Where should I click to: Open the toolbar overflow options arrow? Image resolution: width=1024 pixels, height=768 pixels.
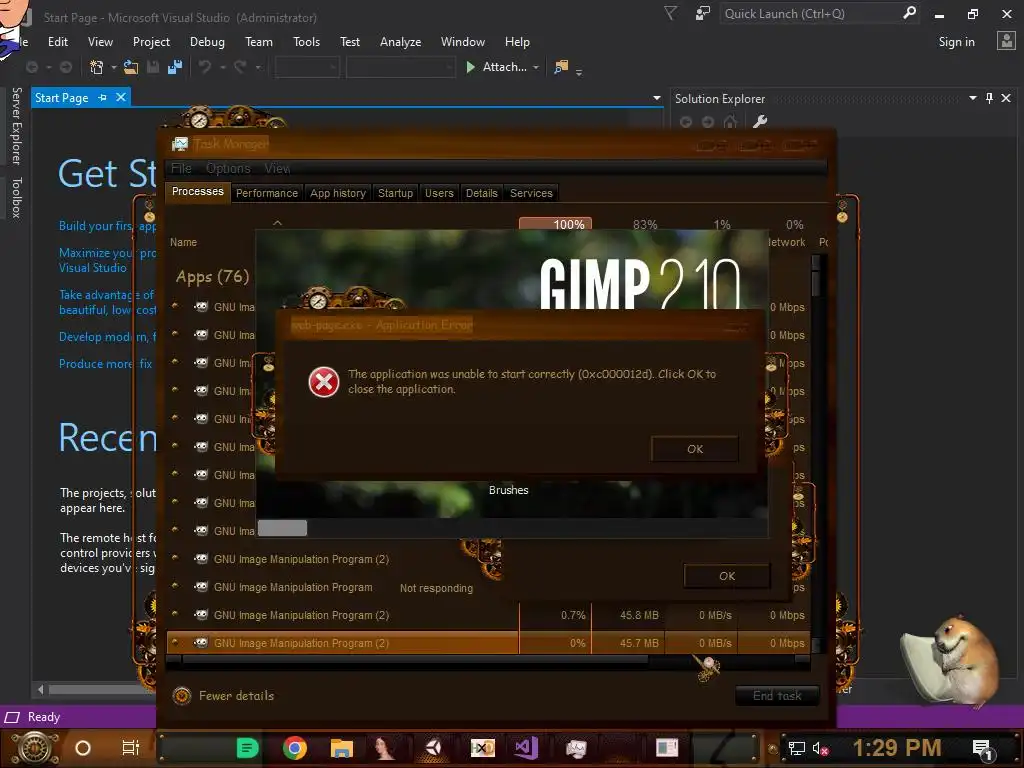(579, 72)
